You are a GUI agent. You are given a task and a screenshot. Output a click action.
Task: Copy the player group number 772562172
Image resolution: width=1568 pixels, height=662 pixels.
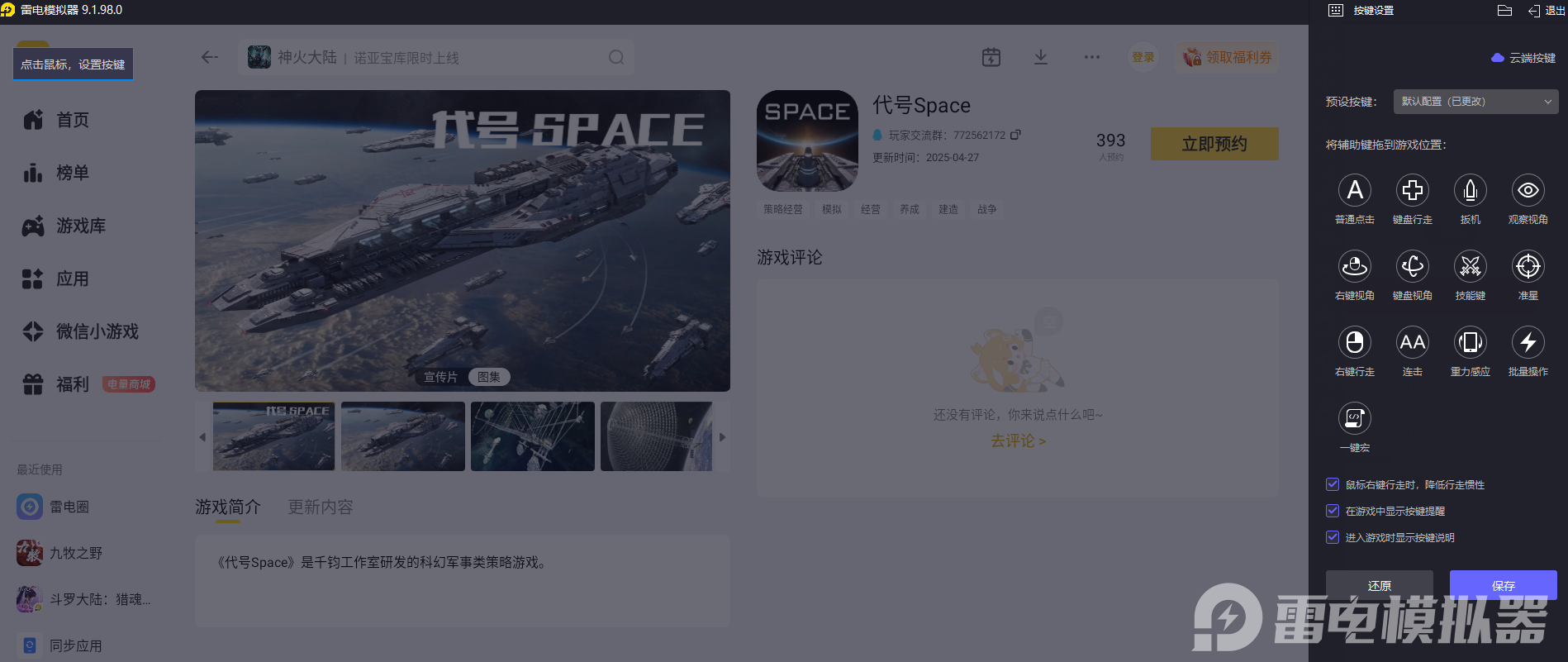tap(1015, 135)
